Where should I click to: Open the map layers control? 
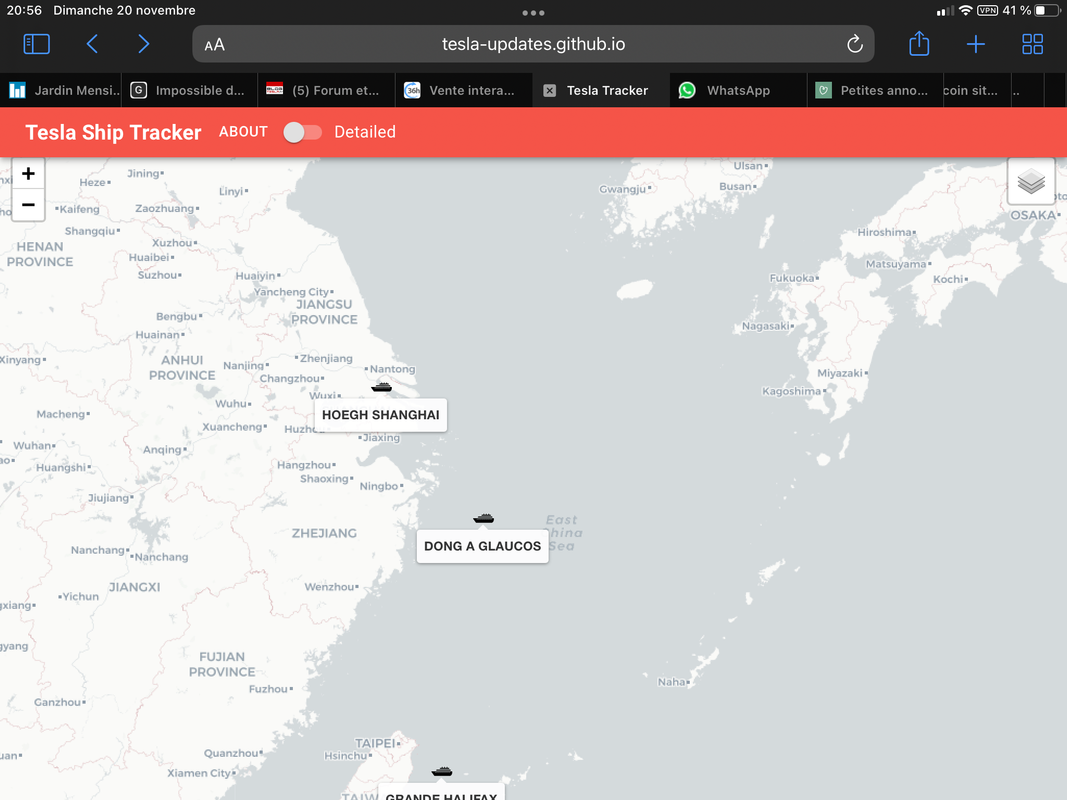1031,182
